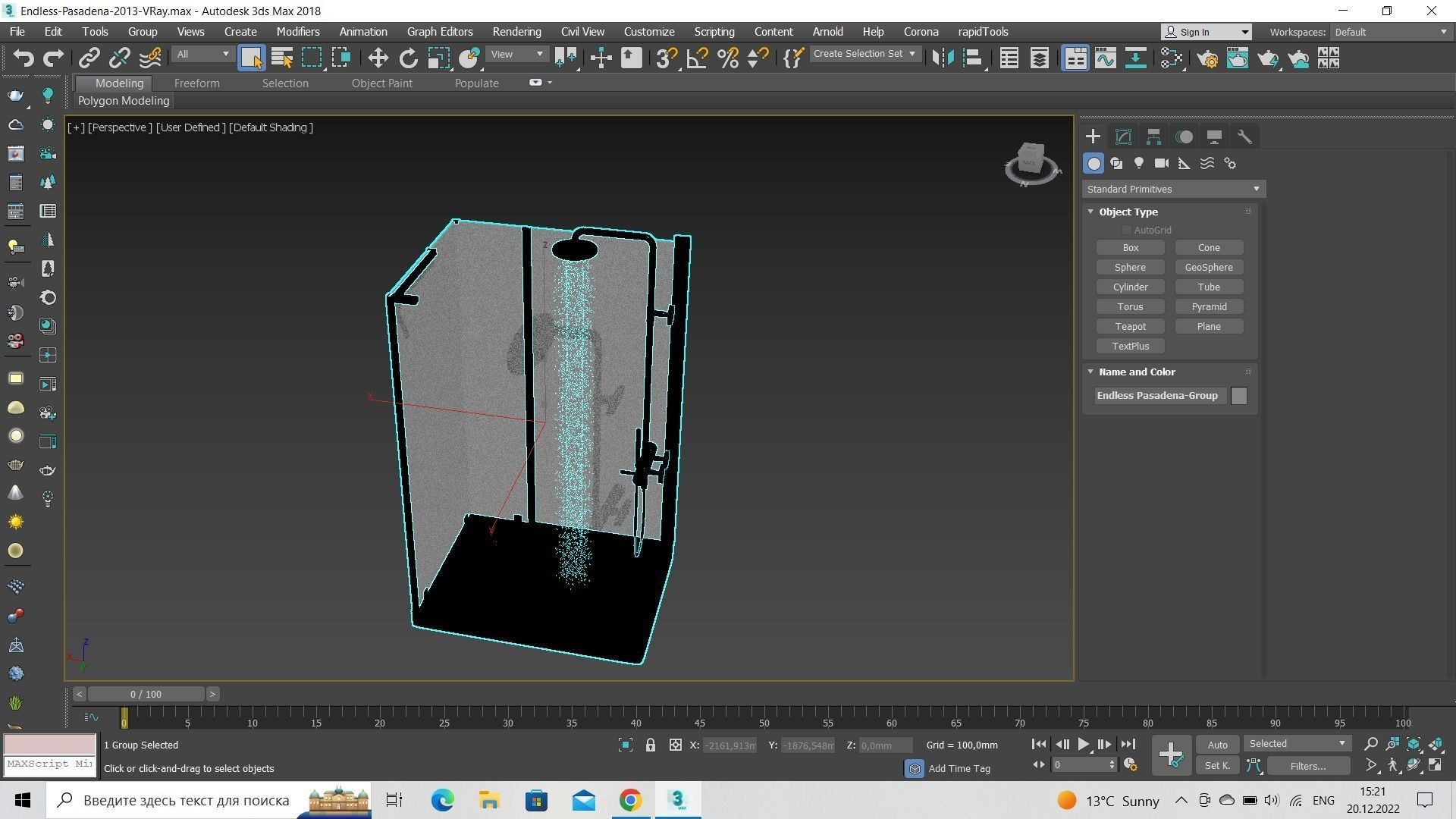Image resolution: width=1456 pixels, height=819 pixels.
Task: Click the Undo arrow icon
Action: pos(24,58)
